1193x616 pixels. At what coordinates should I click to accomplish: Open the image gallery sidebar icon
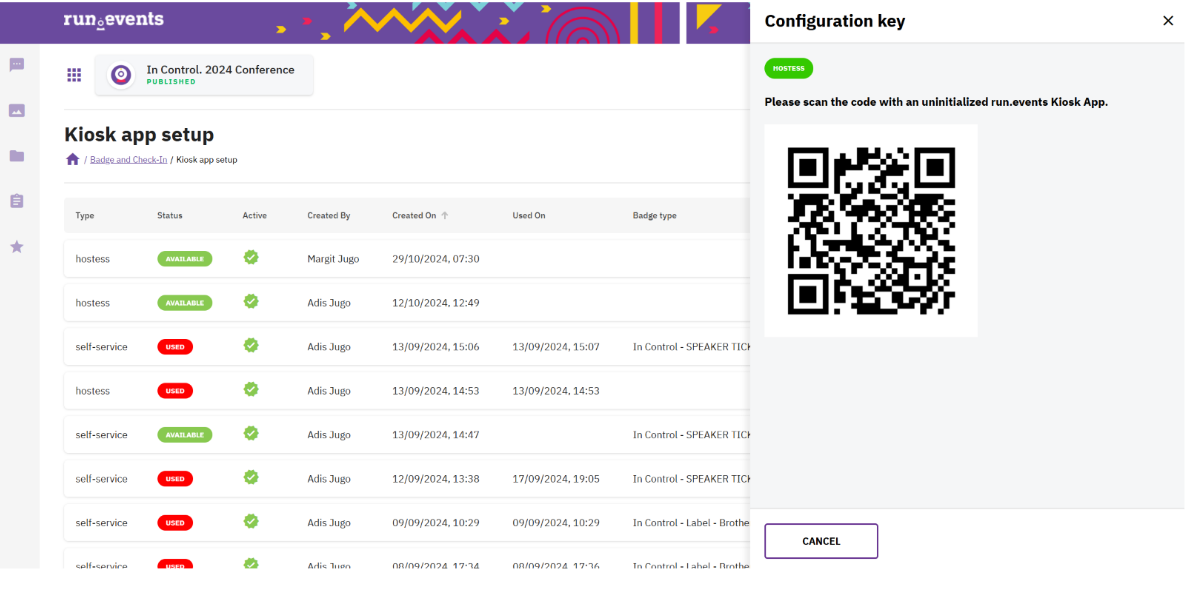tap(17, 111)
